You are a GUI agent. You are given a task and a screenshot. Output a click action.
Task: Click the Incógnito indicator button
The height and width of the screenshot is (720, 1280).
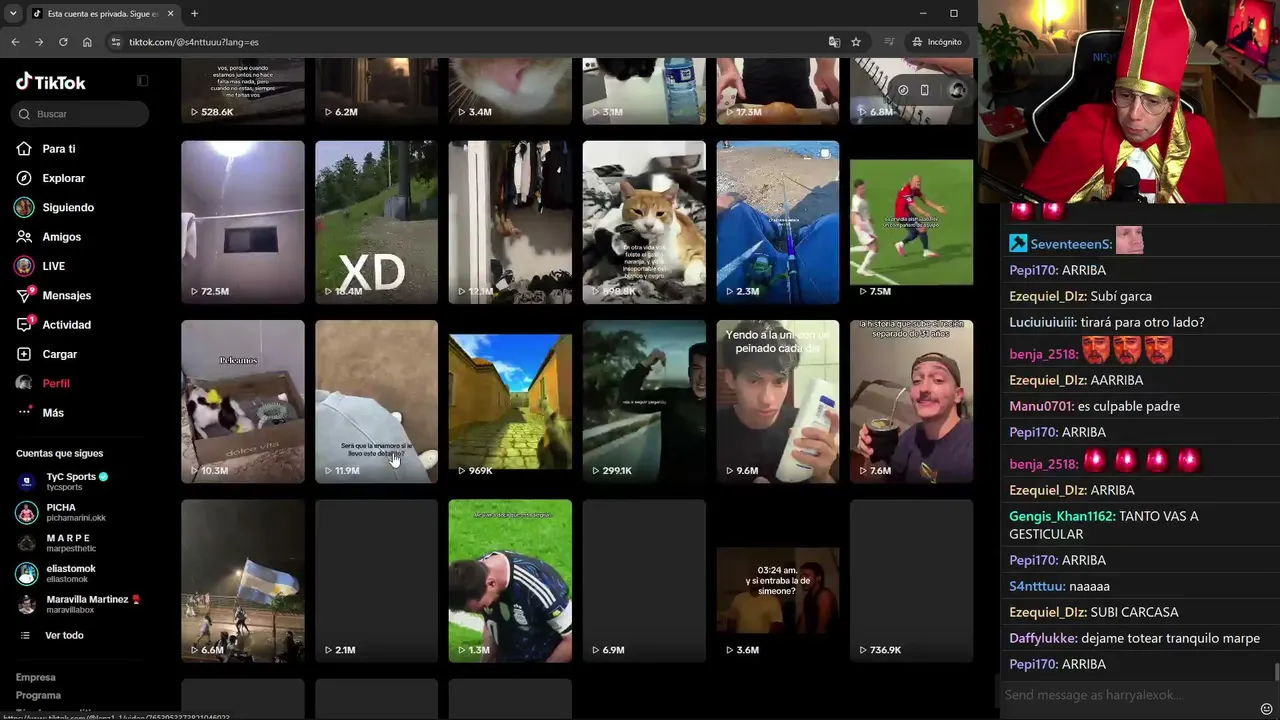[x=937, y=42]
